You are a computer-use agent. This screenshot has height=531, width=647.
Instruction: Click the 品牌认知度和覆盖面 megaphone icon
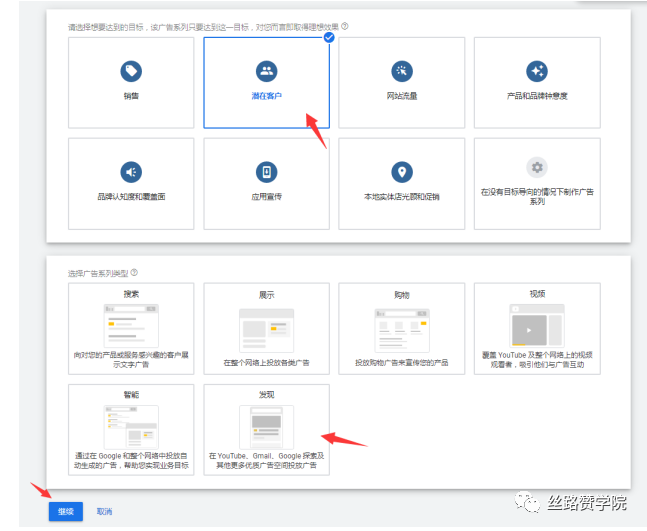point(131,172)
